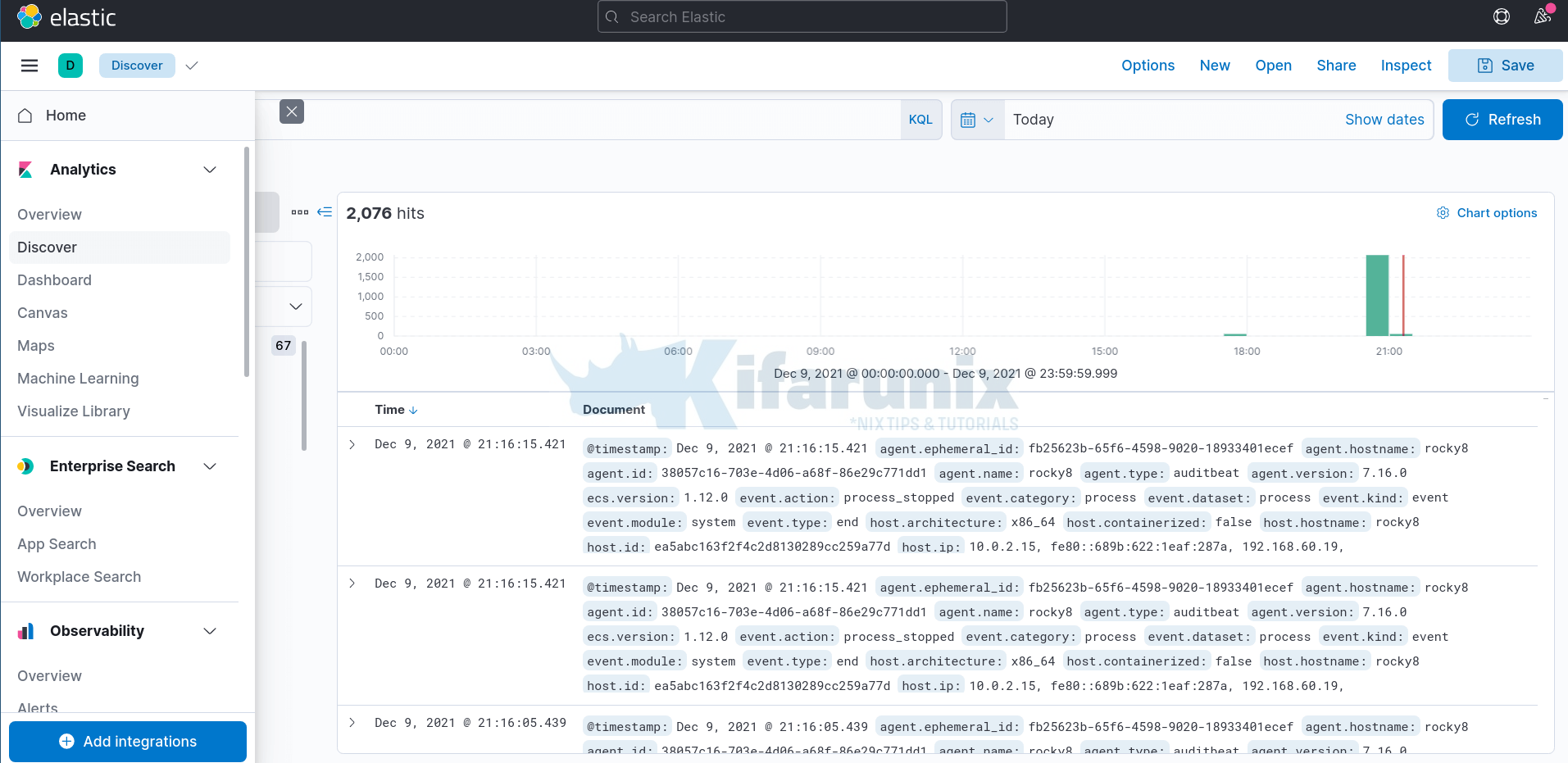This screenshot has width=1568, height=763.
Task: Select Discover in the Analytics menu
Action: (120, 248)
